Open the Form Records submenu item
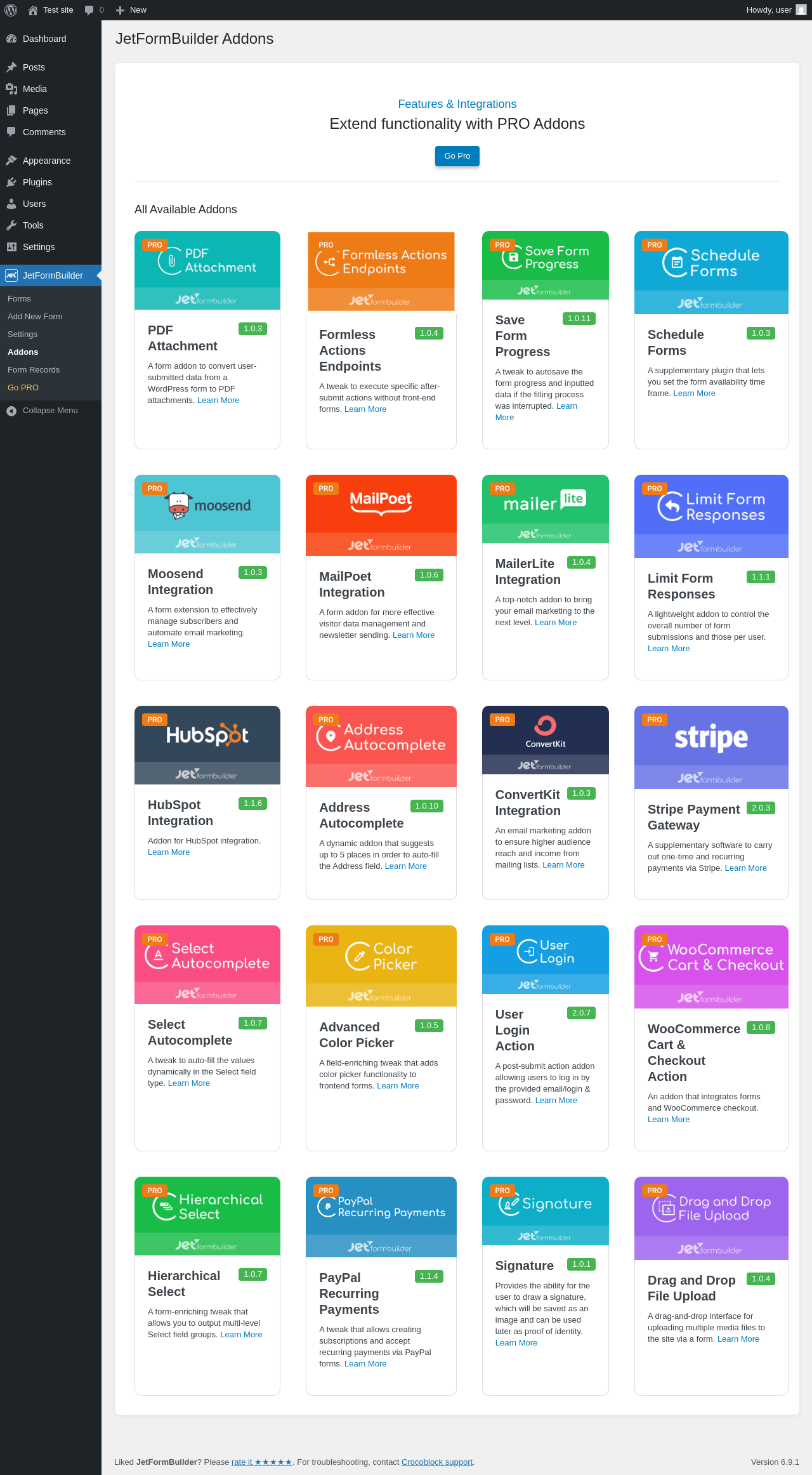This screenshot has width=812, height=1475. tap(34, 370)
